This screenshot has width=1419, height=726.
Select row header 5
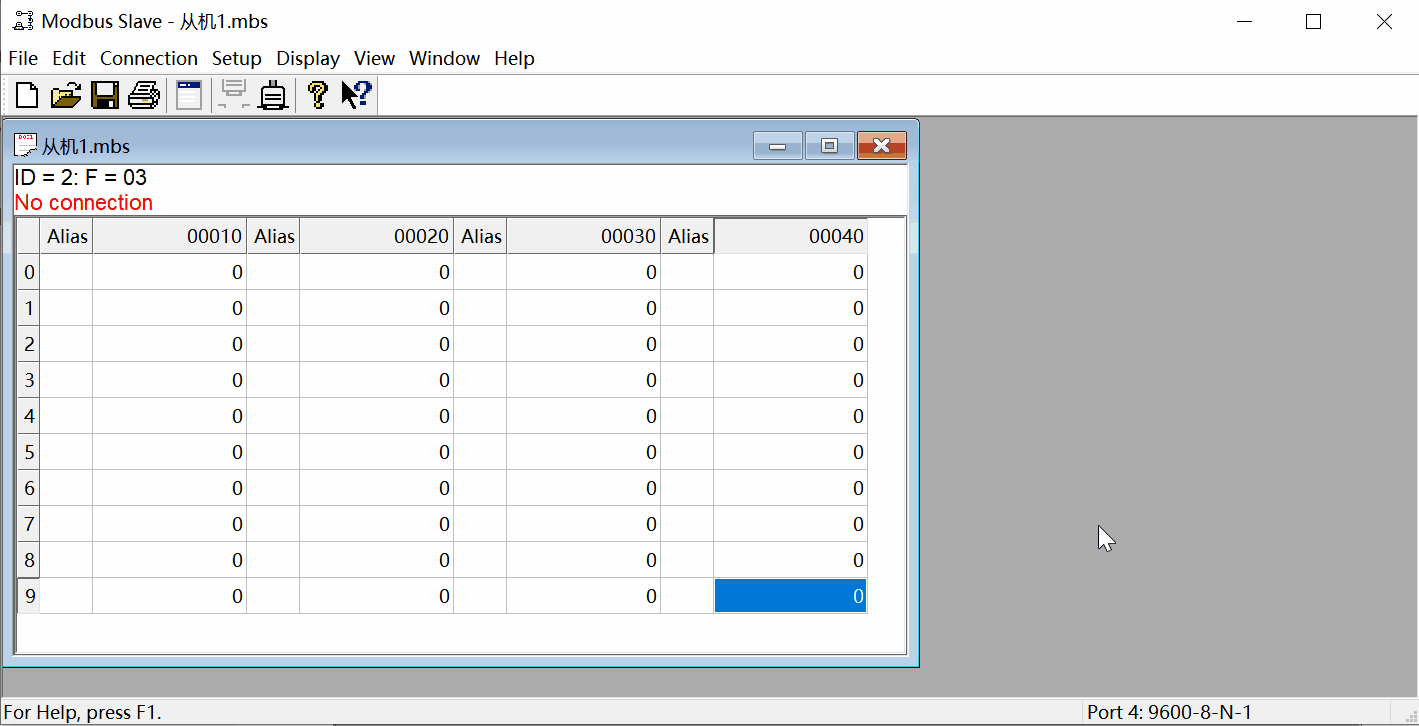[29, 452]
